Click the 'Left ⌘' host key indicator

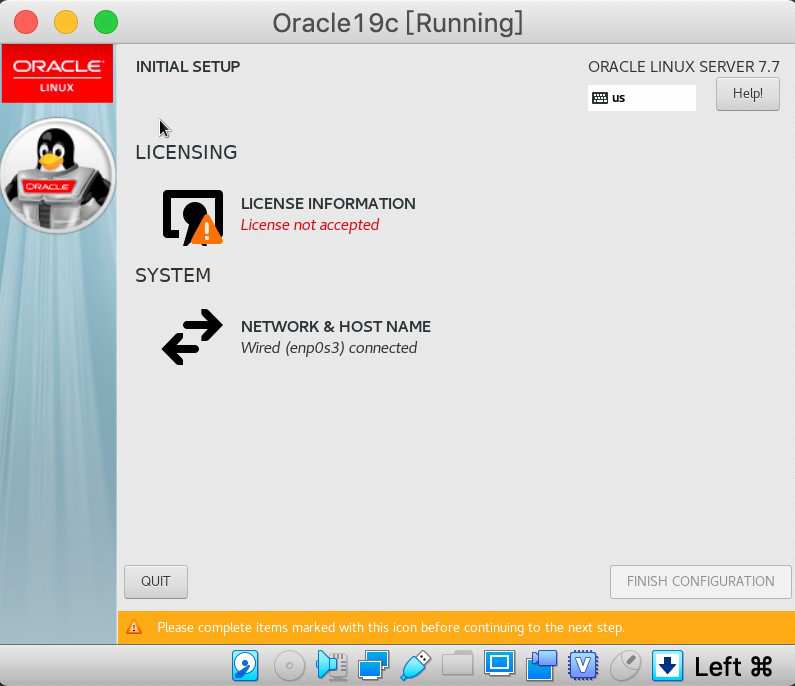pyautogui.click(x=733, y=666)
